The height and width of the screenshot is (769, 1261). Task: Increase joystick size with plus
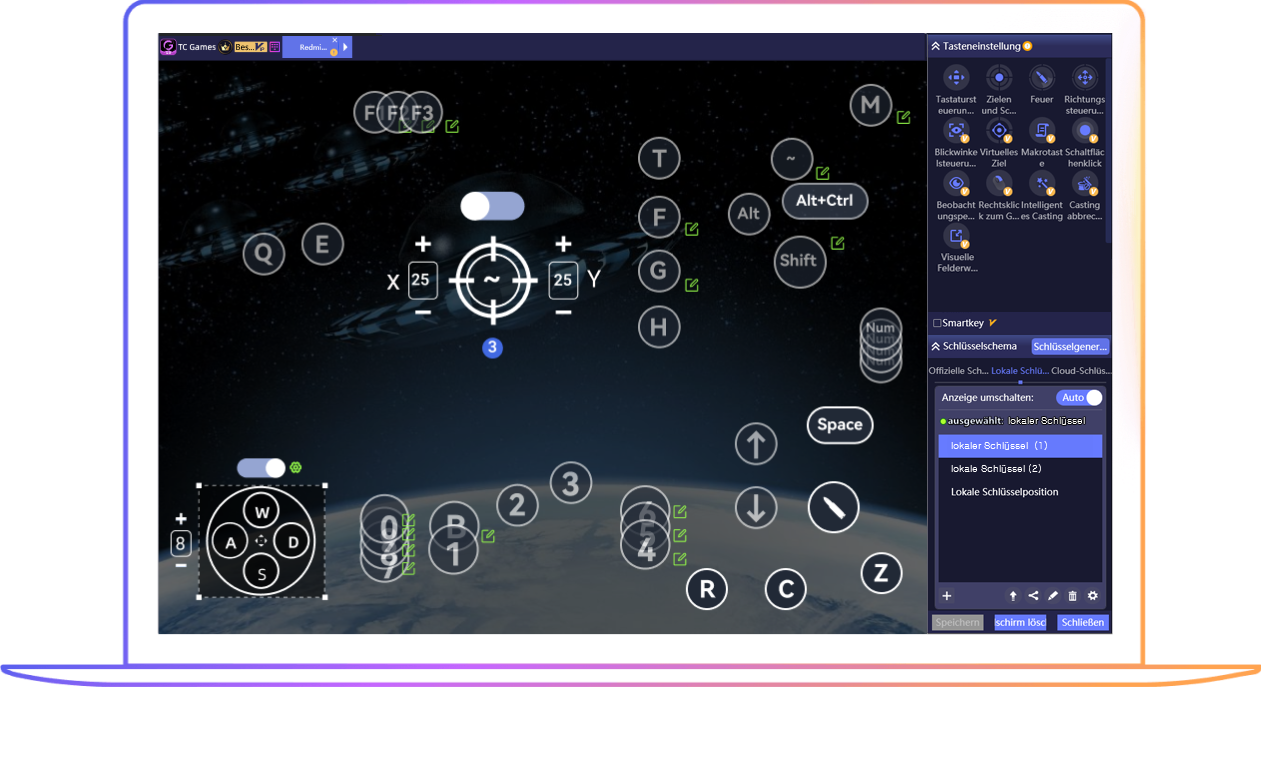[x=181, y=519]
